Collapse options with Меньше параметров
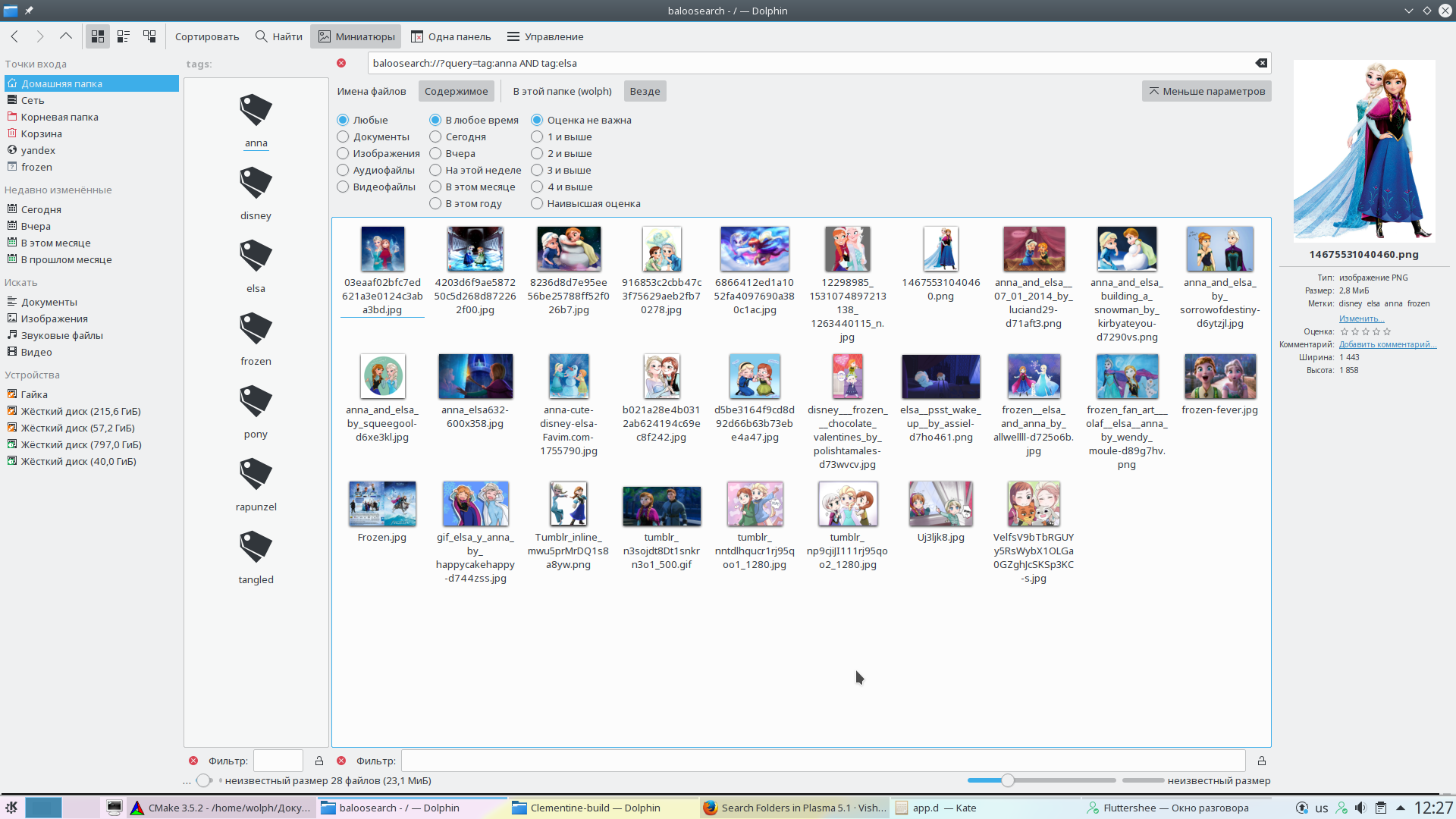 [x=1207, y=91]
